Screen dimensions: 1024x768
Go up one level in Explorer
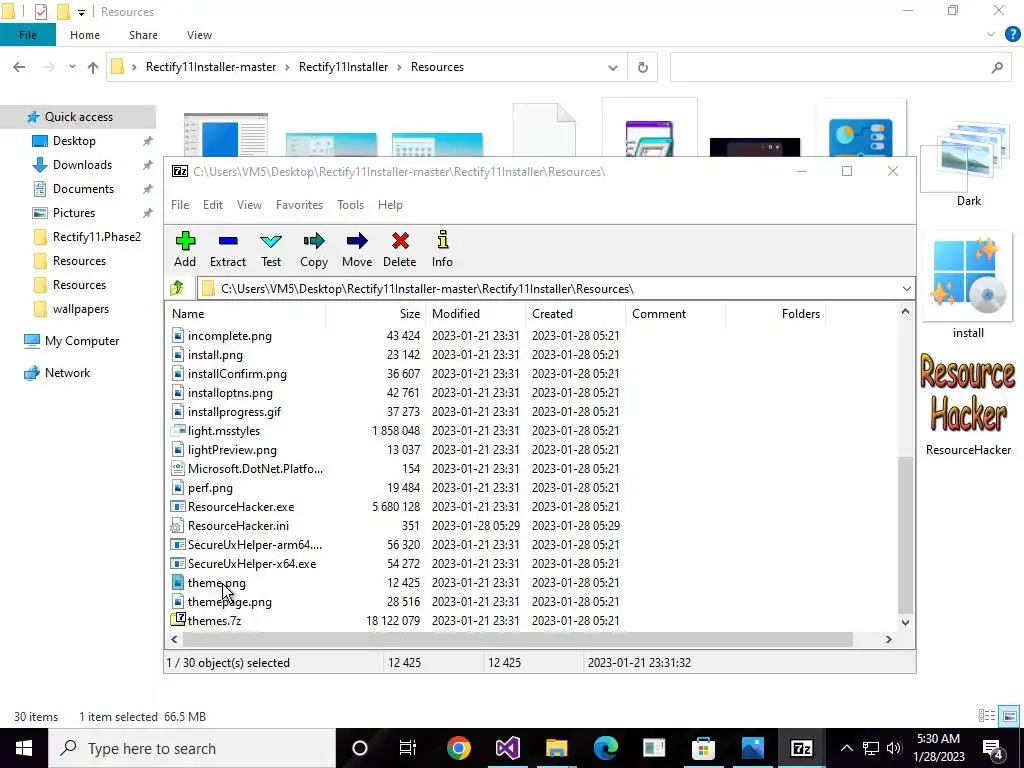(x=93, y=67)
